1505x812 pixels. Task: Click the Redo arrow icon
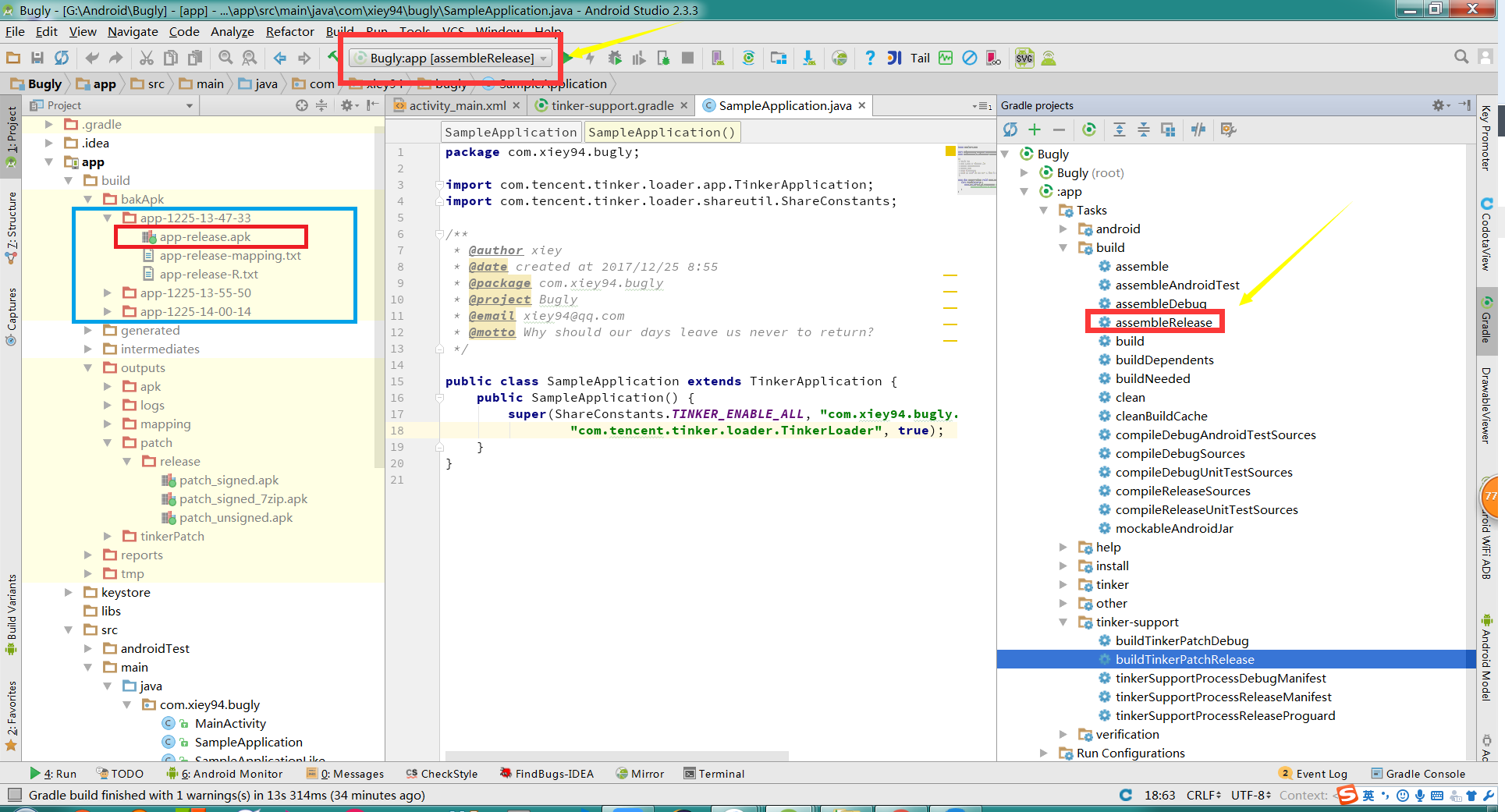pyautogui.click(x=115, y=58)
